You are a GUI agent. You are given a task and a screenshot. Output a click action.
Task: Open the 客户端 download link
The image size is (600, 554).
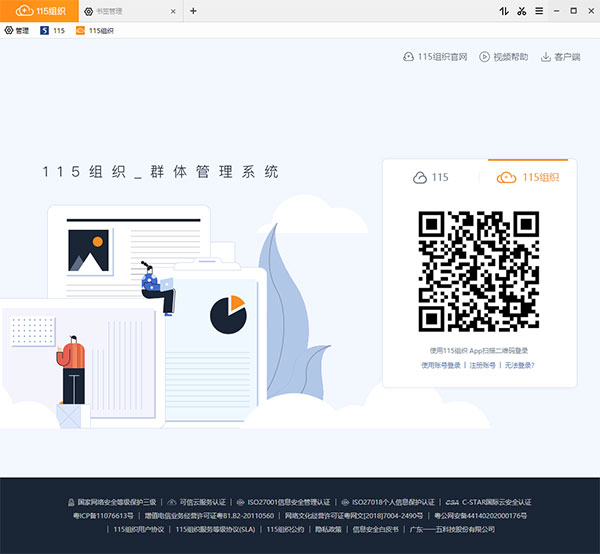click(x=561, y=57)
